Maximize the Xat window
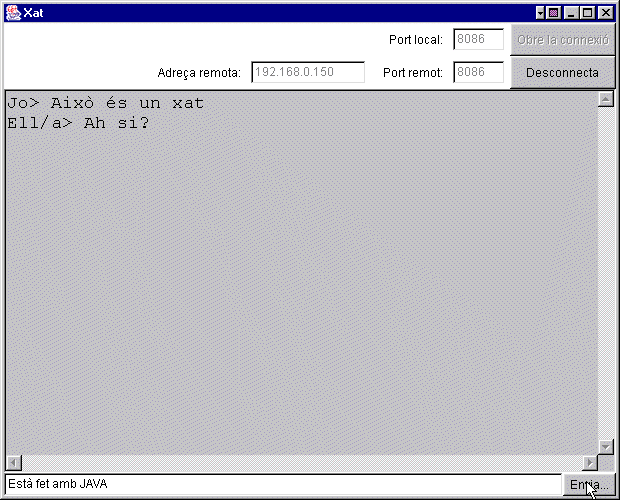Viewport: 620px width, 500px height. click(x=588, y=13)
